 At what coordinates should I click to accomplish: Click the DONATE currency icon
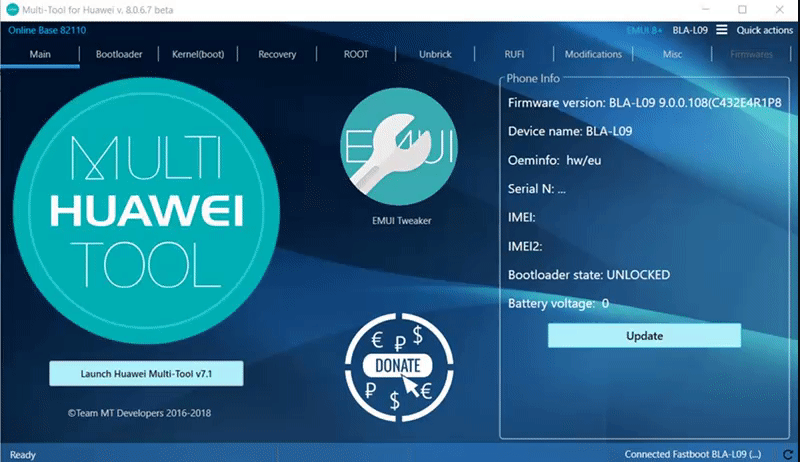[x=398, y=367]
